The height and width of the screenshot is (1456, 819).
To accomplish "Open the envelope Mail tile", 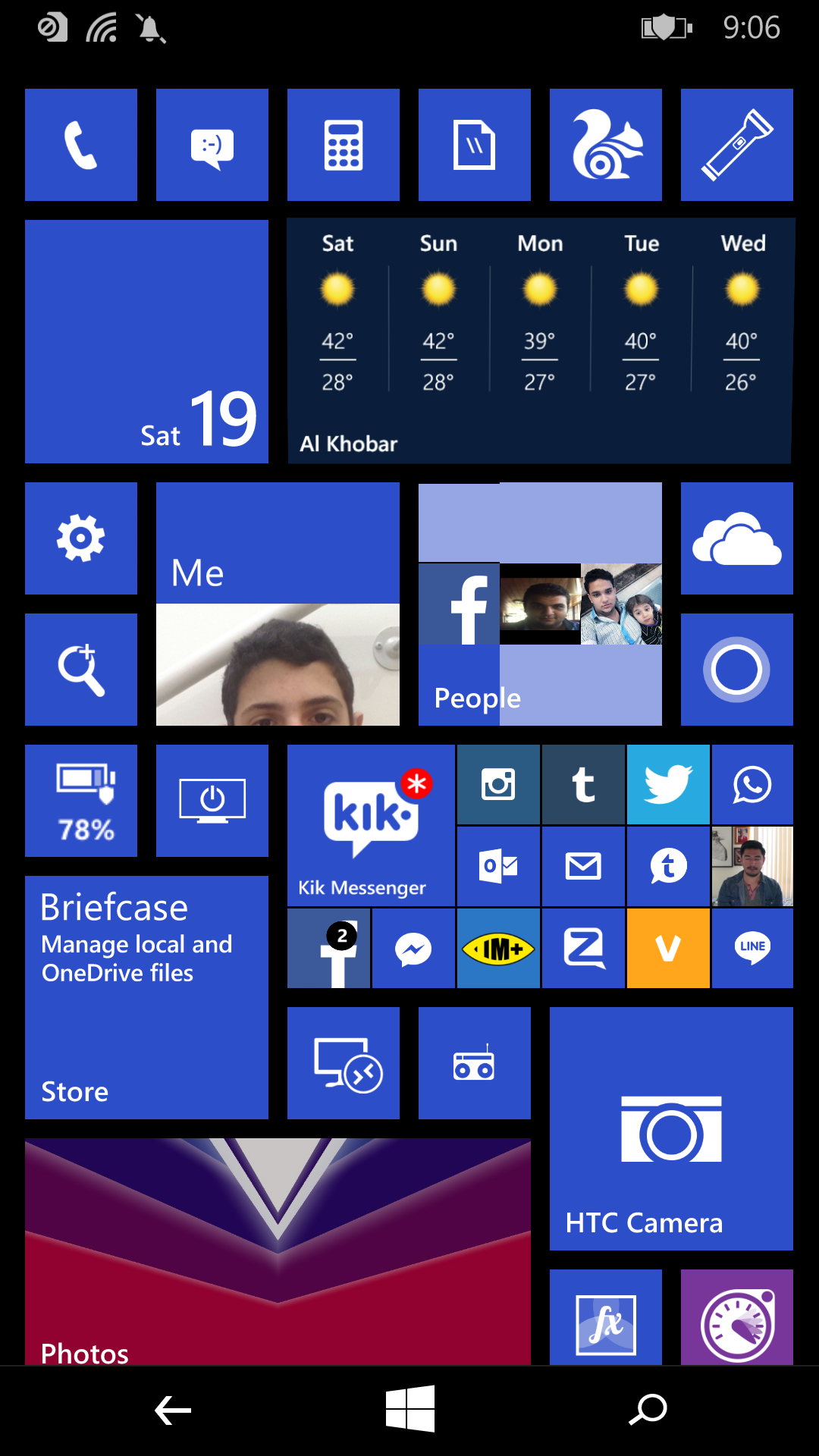I will tap(583, 866).
